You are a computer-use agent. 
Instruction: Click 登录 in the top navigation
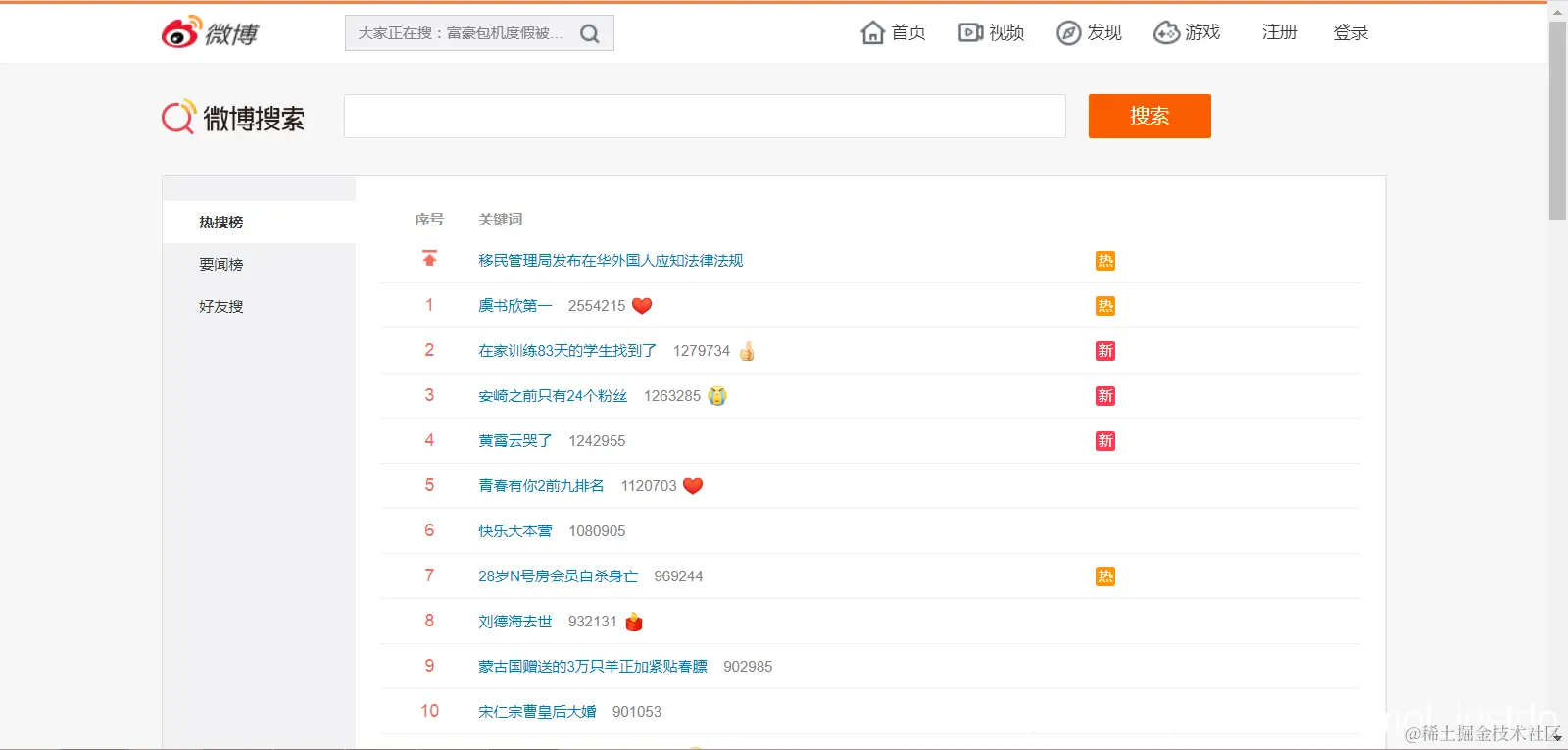tap(1350, 32)
